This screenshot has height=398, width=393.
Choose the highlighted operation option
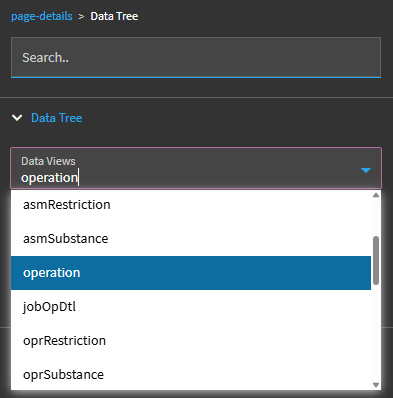pyautogui.click(x=191, y=273)
